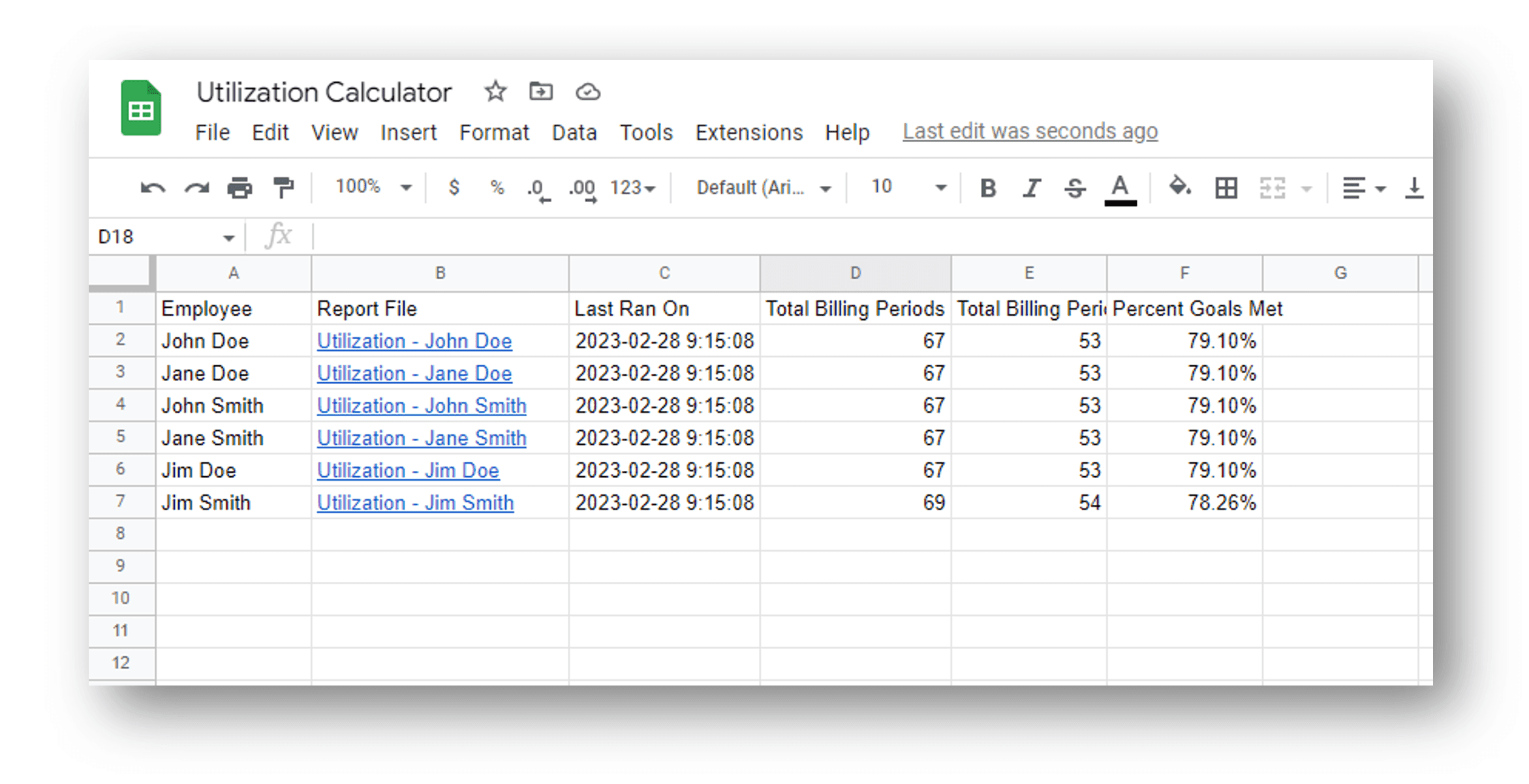Open the D18 name box dropdown arrow
This screenshot has height=784, width=1529.
click(x=228, y=238)
